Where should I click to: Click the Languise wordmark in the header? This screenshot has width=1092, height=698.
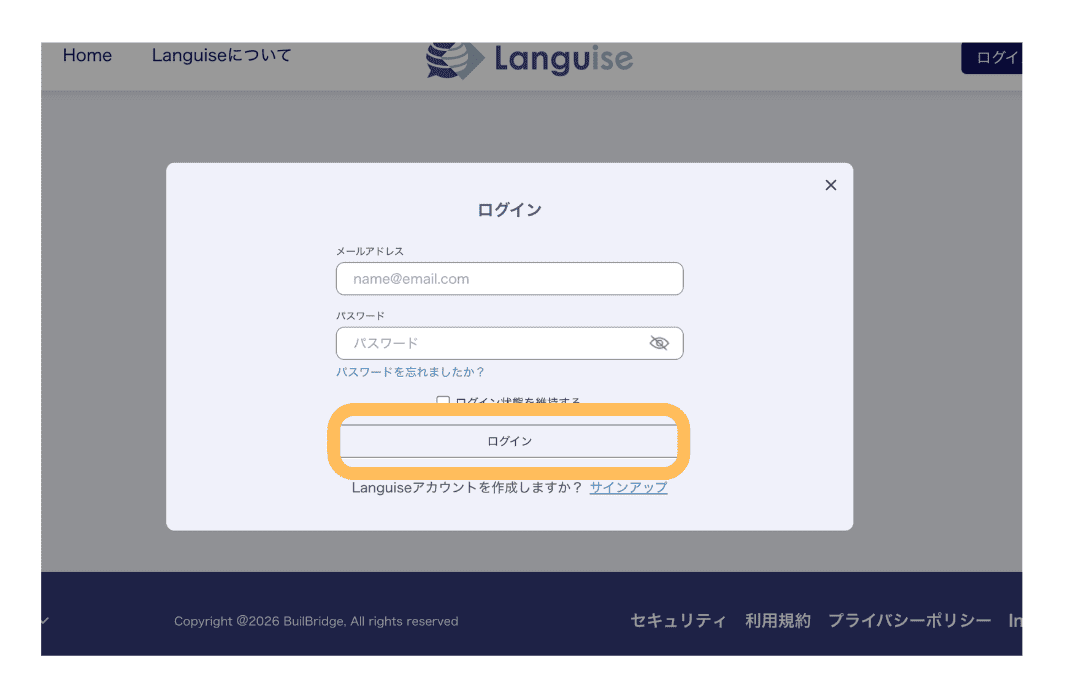coord(563,58)
